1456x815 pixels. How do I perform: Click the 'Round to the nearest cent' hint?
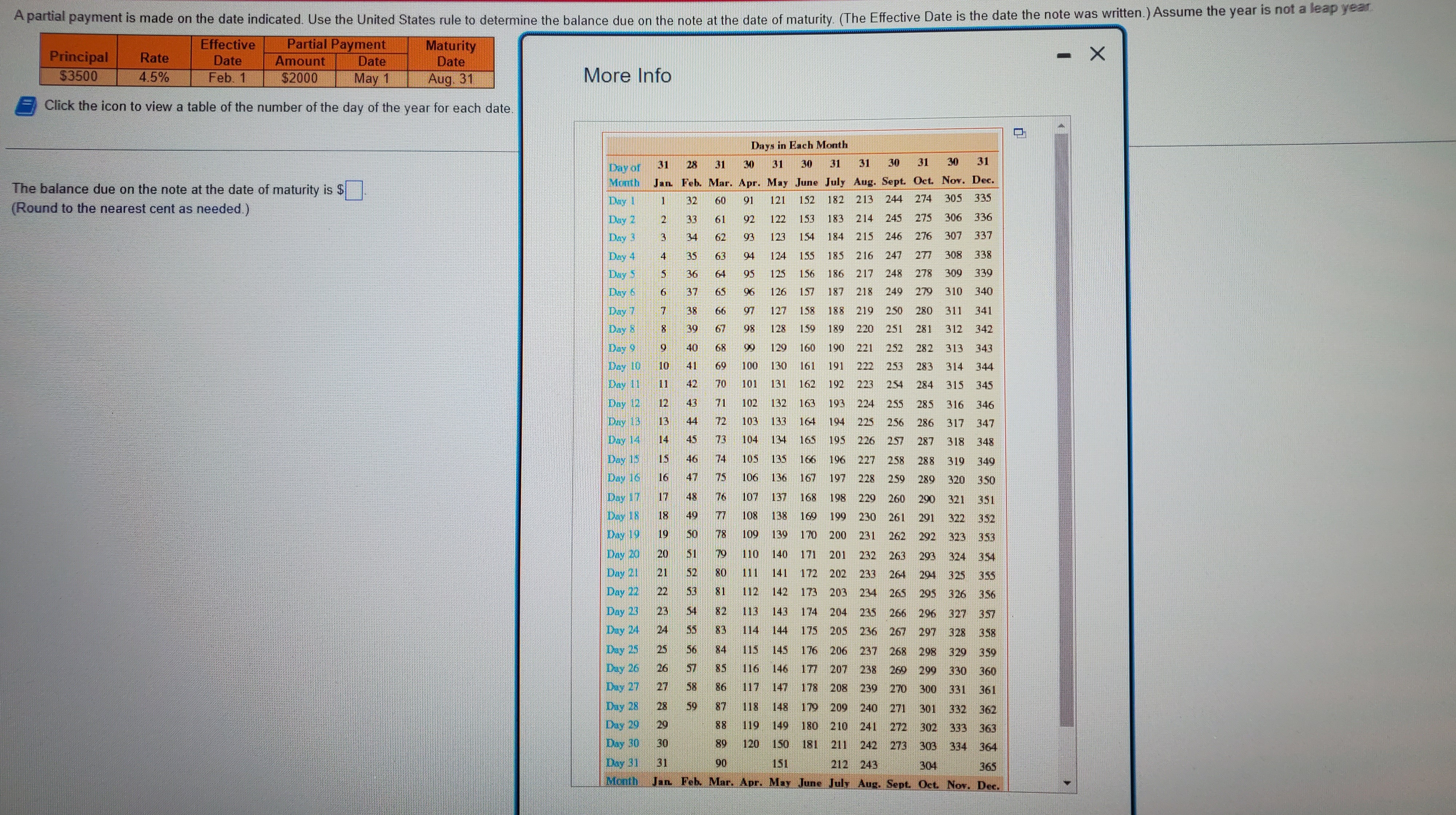click(131, 209)
